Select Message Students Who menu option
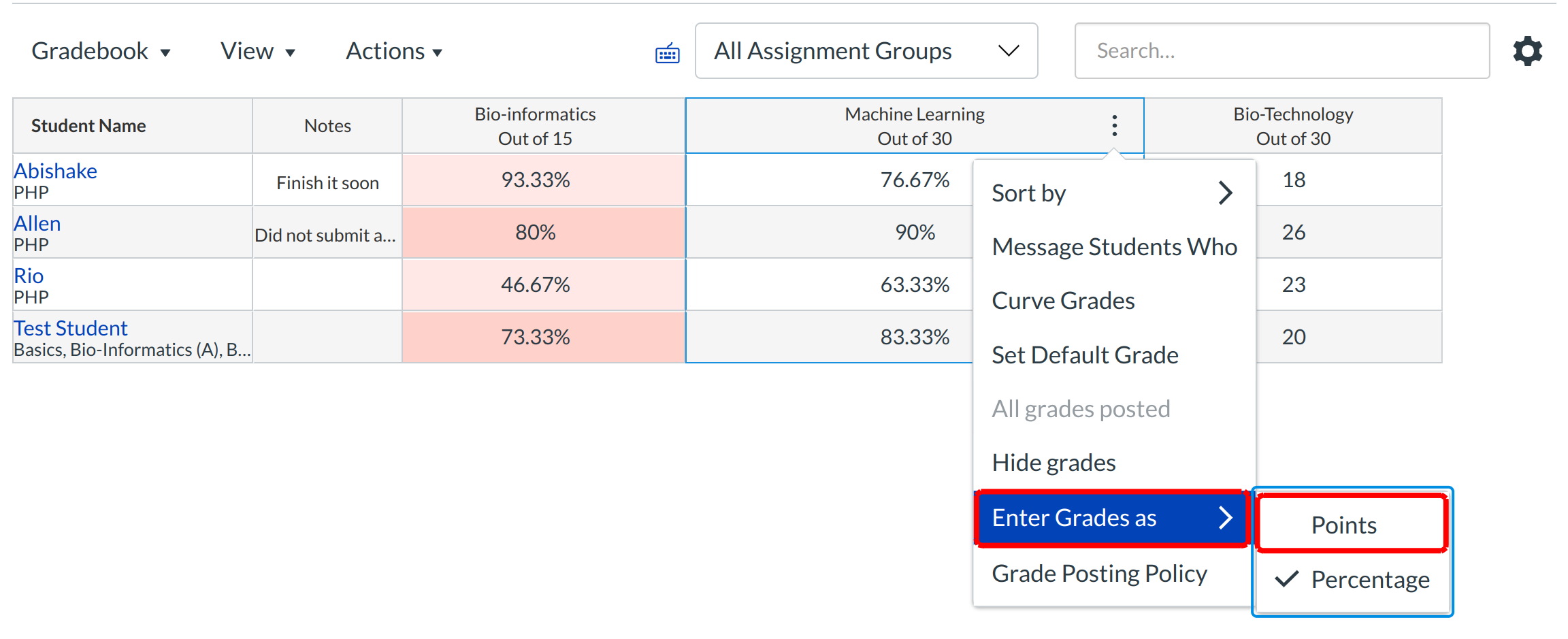The image size is (1568, 639). tap(1113, 247)
